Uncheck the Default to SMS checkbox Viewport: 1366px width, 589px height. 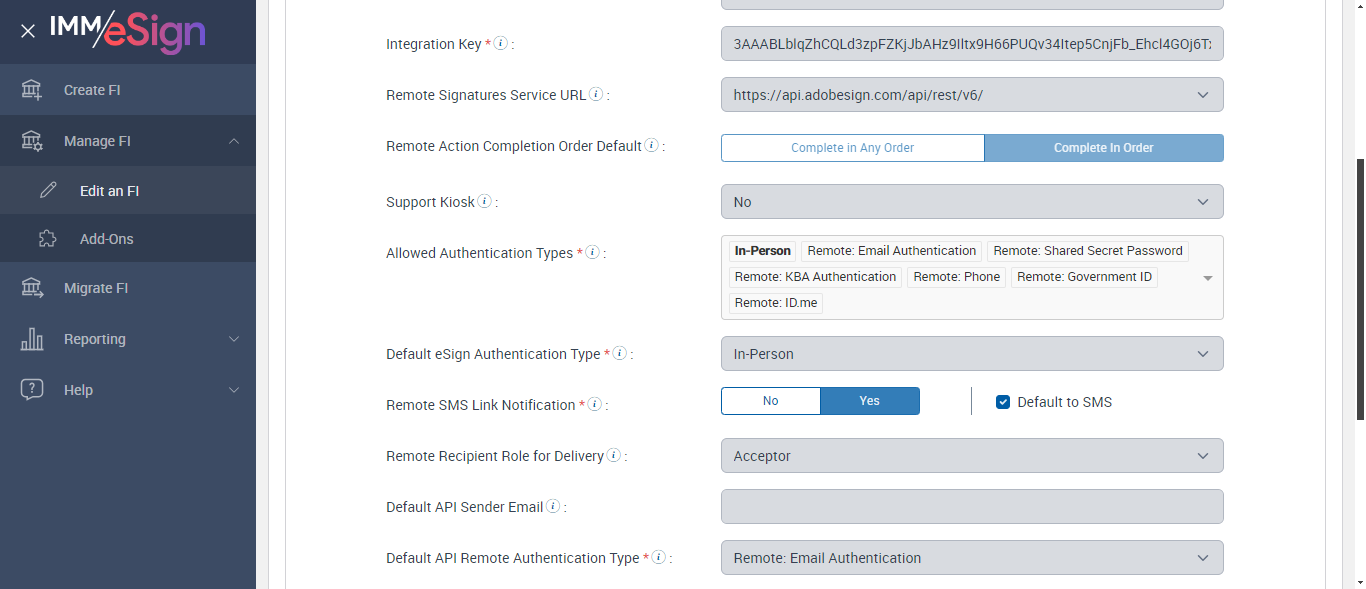1003,402
